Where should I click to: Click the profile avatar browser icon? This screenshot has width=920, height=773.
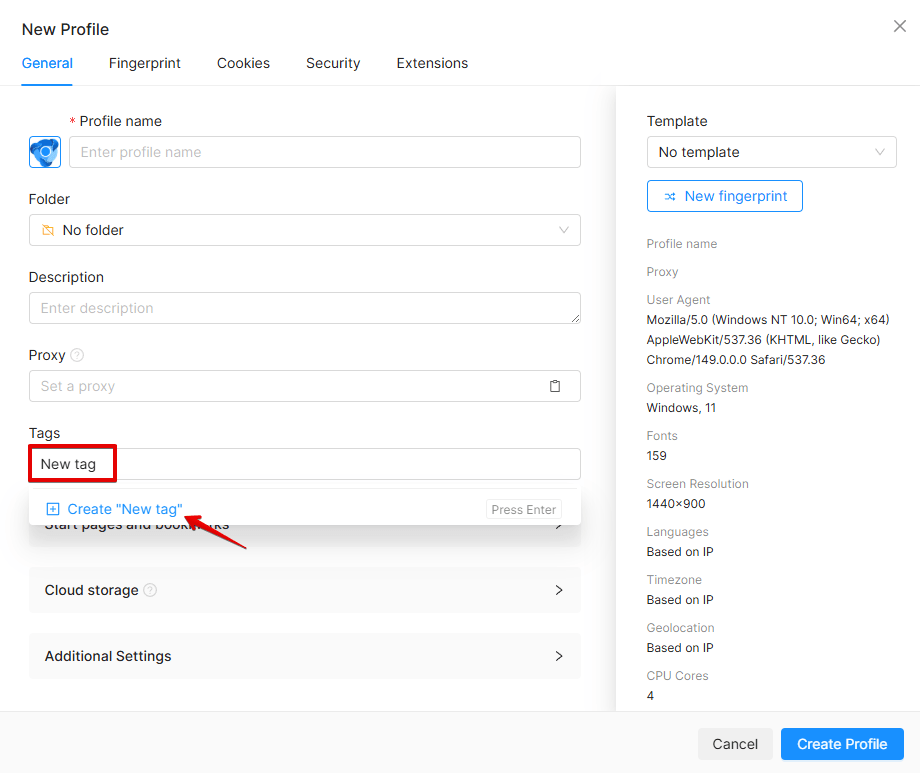coord(45,152)
